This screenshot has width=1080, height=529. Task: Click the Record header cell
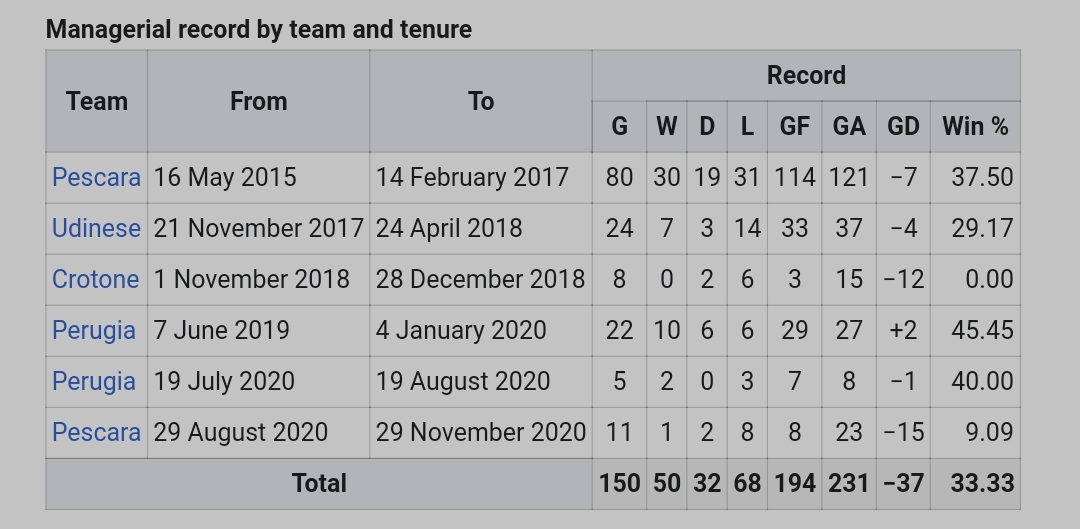coord(806,75)
